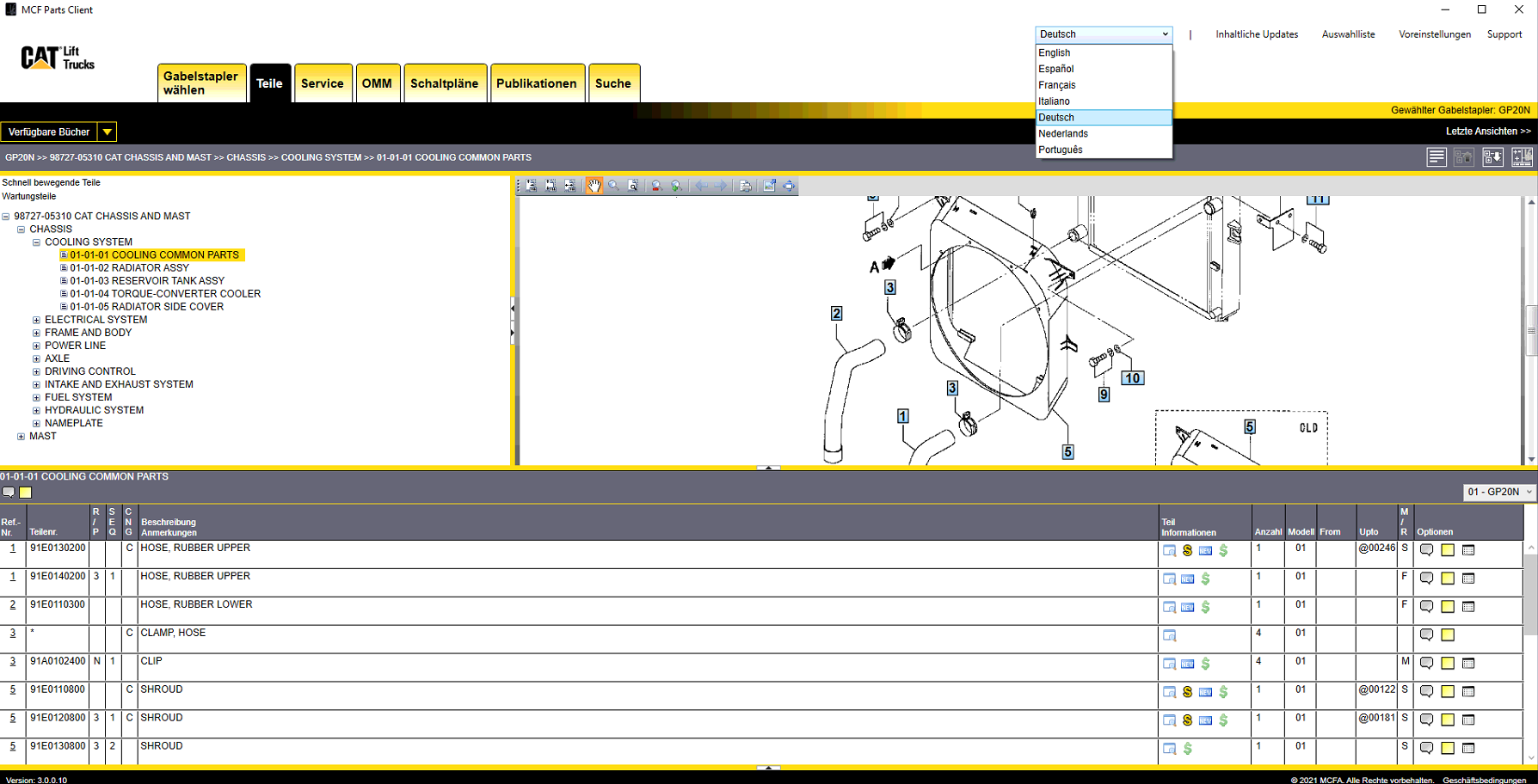
Task: Expand the MAST tree node
Action: pyautogui.click(x=22, y=437)
